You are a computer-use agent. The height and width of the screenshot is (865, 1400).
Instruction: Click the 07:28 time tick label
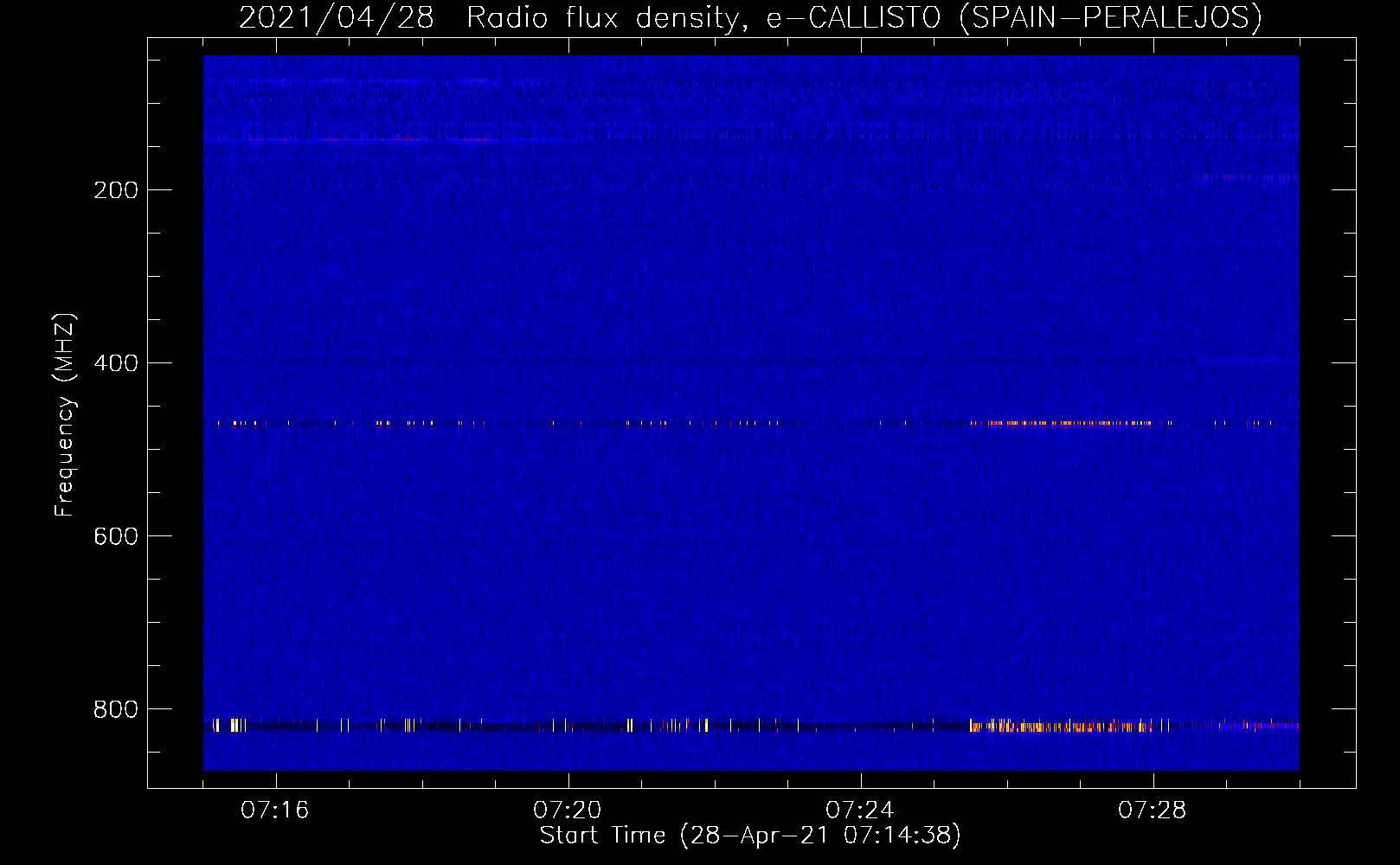click(1153, 811)
